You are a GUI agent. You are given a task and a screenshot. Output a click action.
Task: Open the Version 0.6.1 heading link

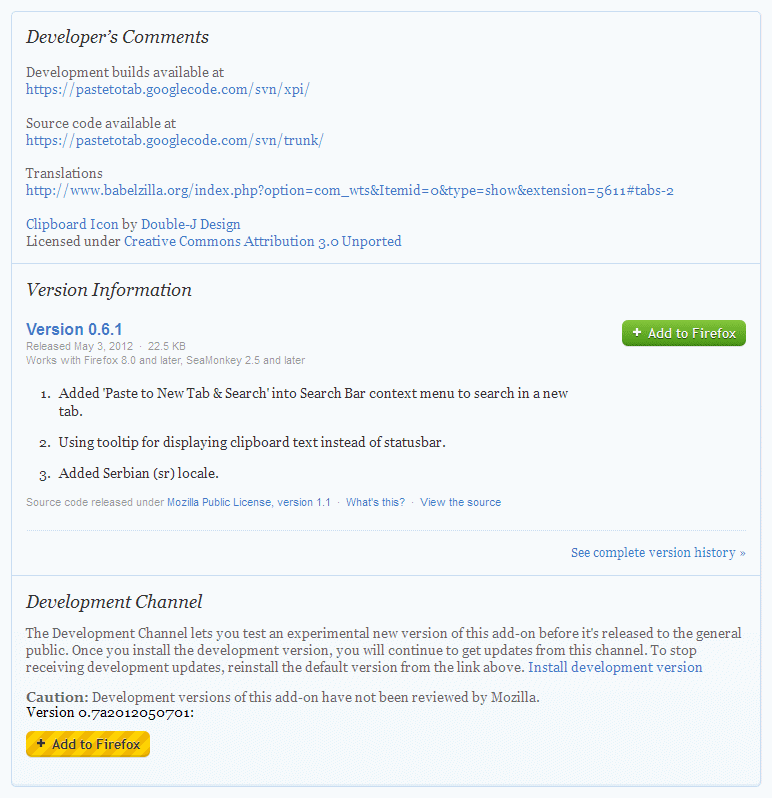74,329
